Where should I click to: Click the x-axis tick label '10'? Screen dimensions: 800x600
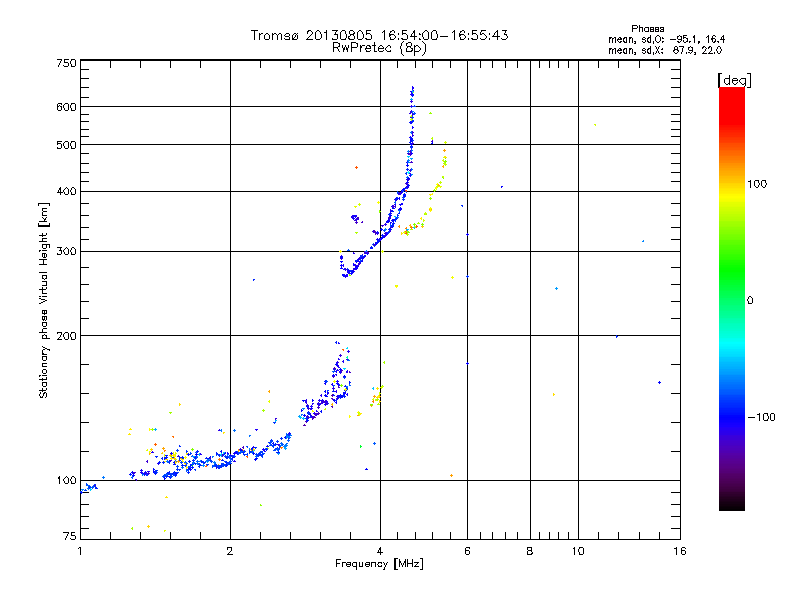pos(578,551)
